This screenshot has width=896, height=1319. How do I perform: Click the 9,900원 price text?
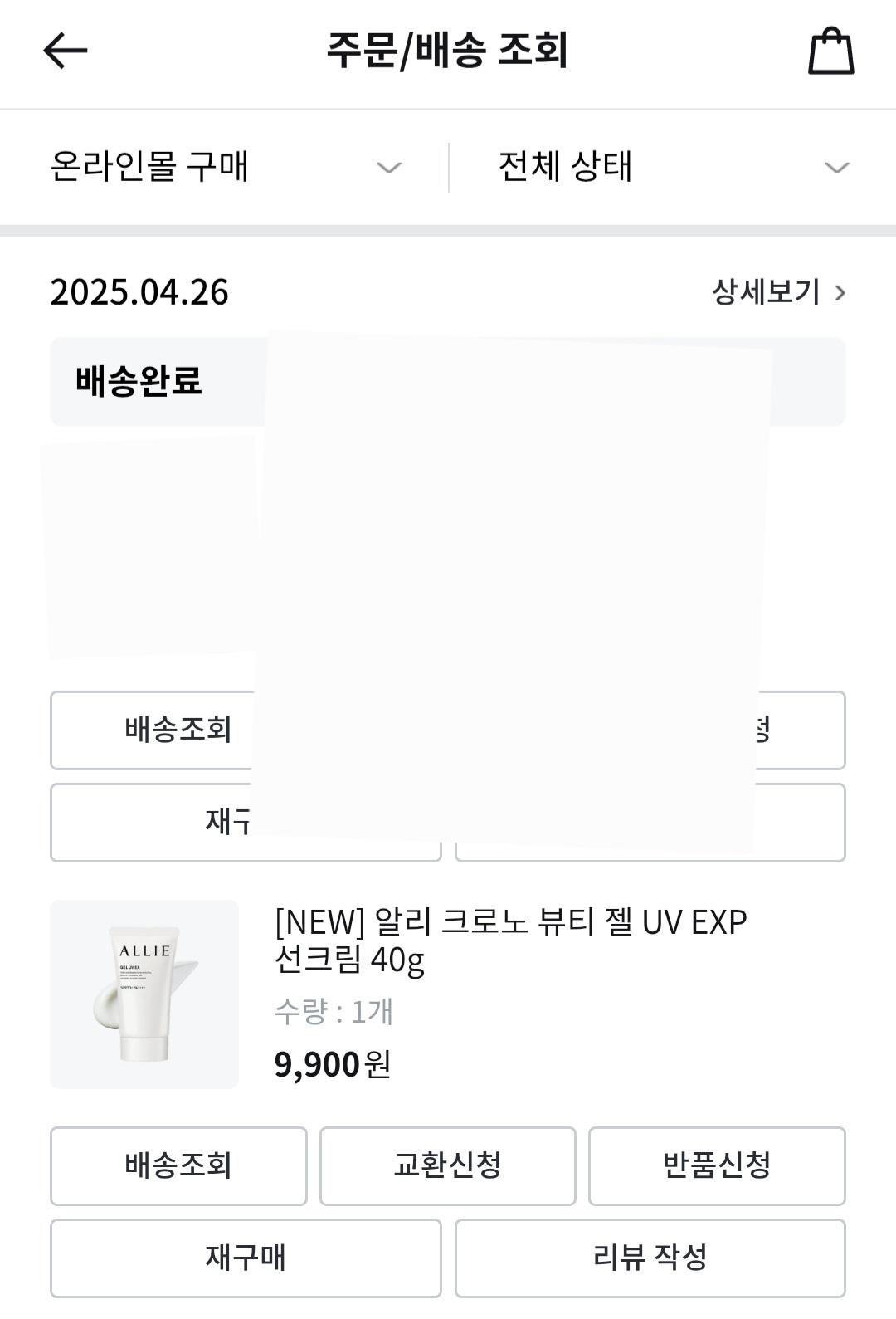click(332, 1065)
